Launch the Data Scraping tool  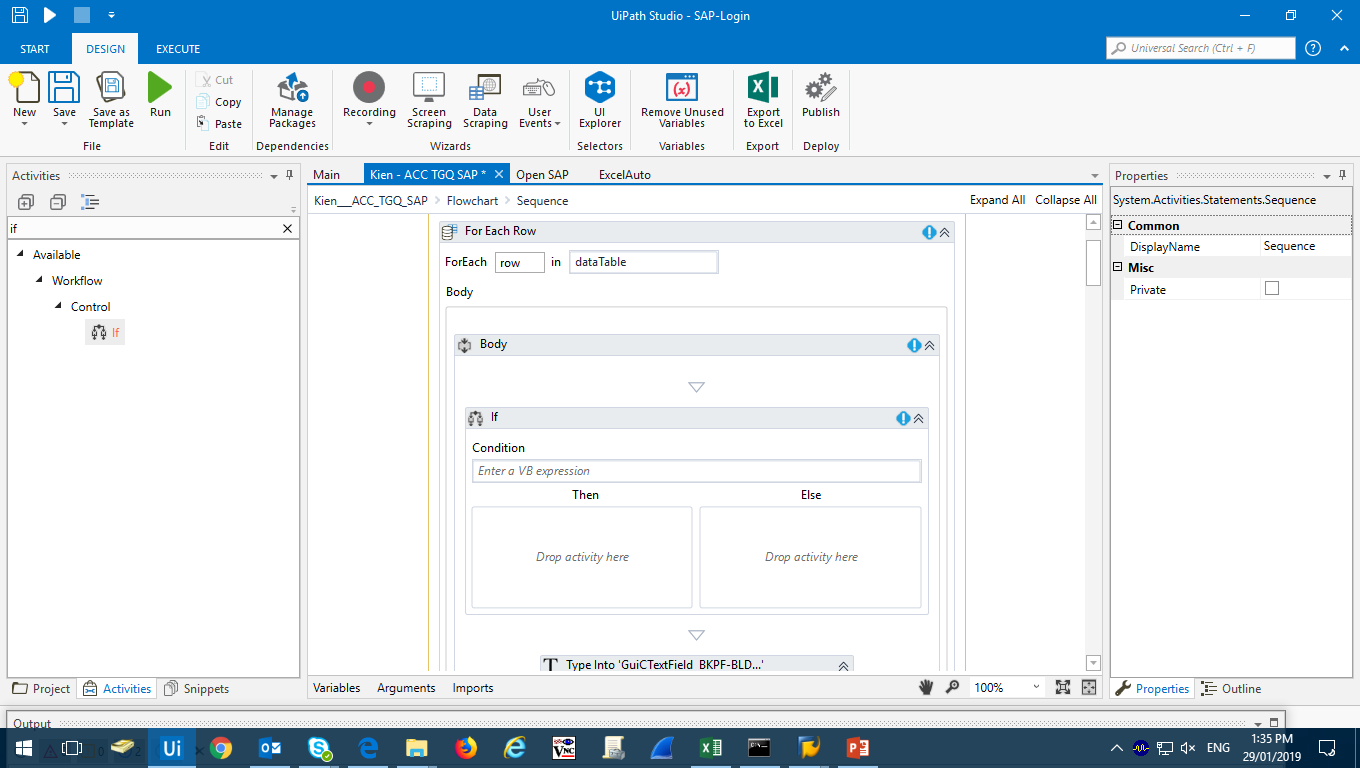[485, 88]
